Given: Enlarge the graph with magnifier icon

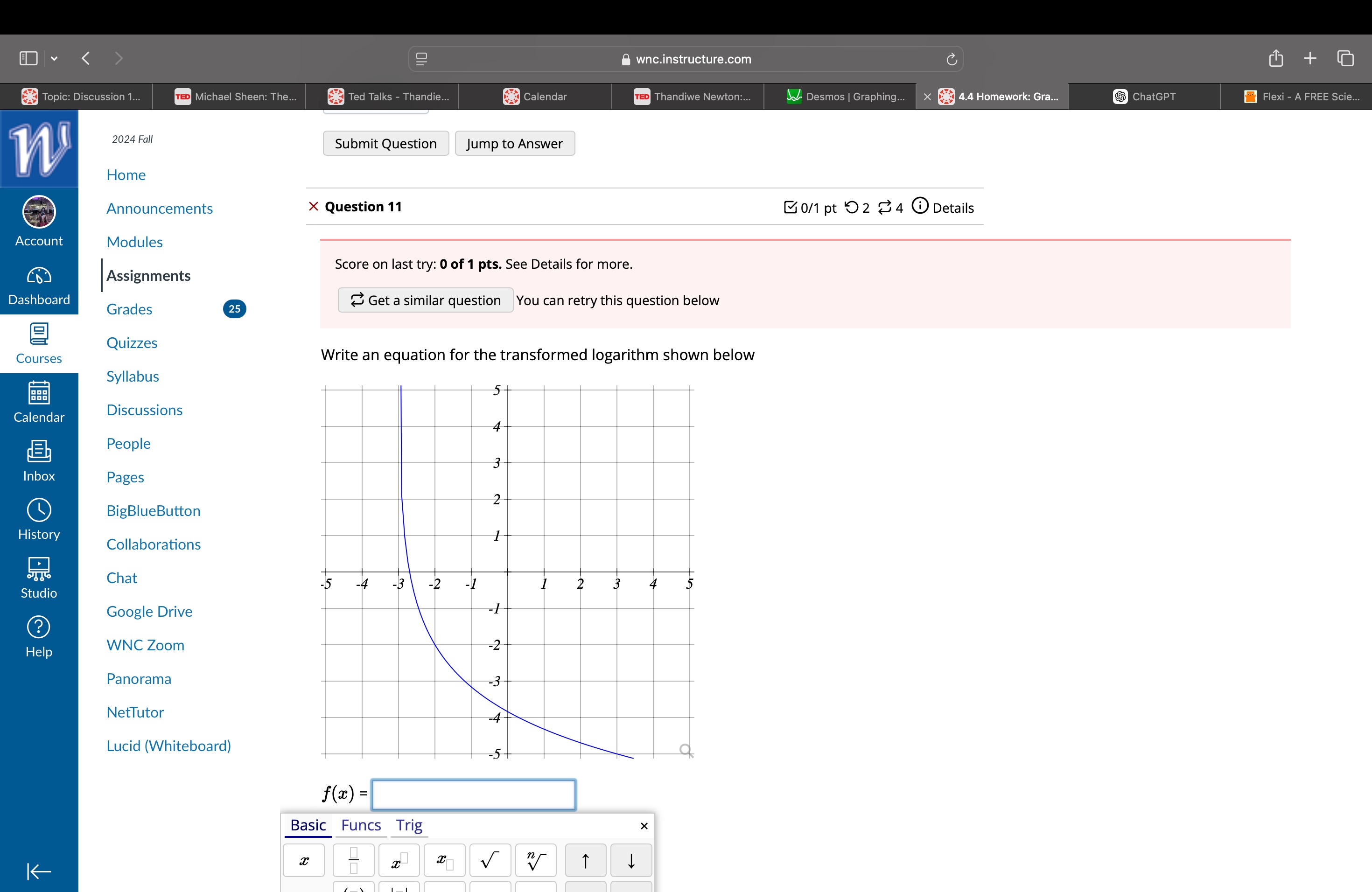Looking at the screenshot, I should 686,750.
